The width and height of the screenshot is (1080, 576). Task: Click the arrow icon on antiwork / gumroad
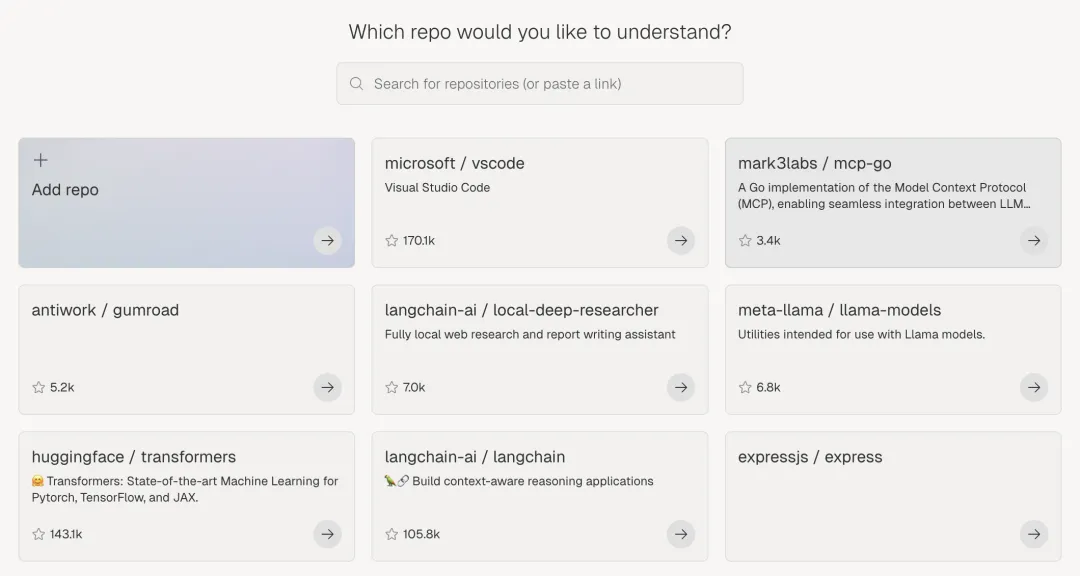coord(327,387)
